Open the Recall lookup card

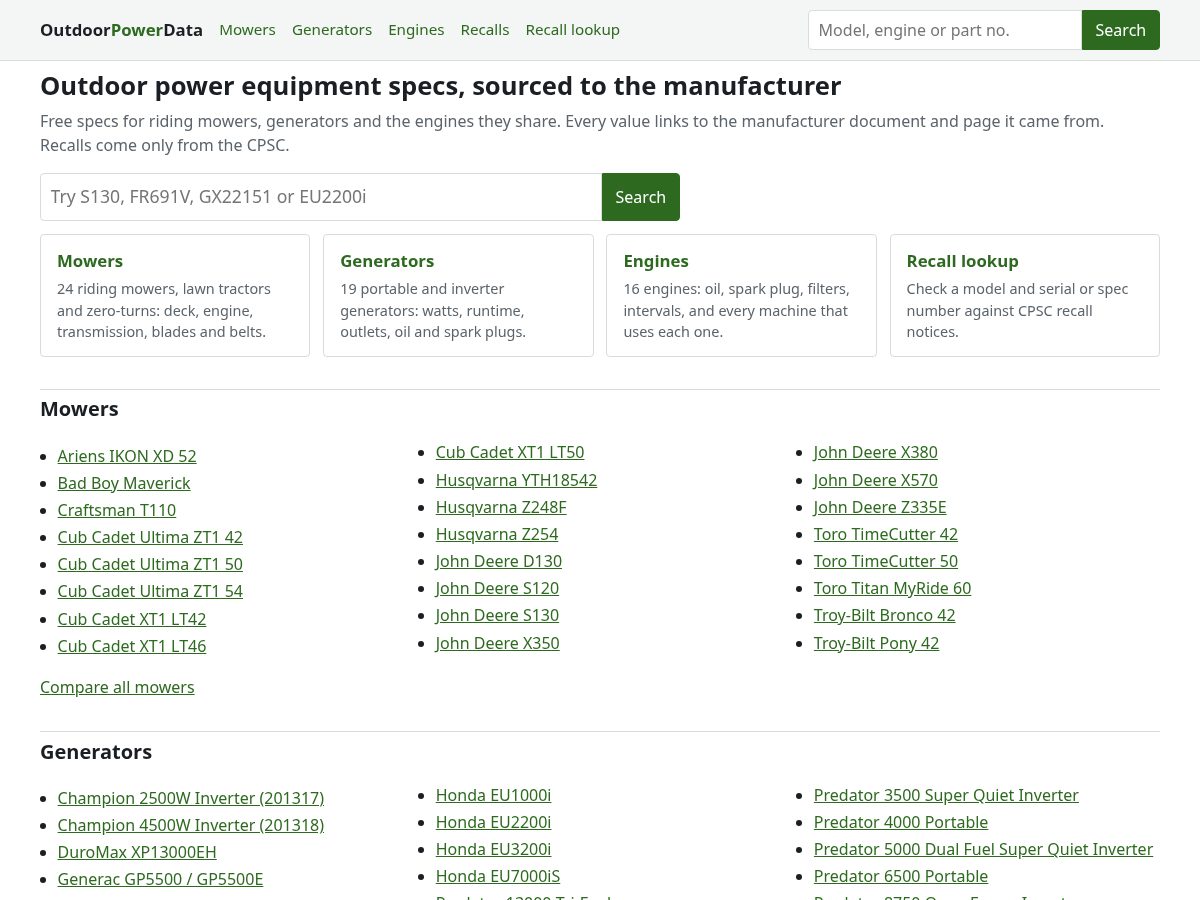1025,296
